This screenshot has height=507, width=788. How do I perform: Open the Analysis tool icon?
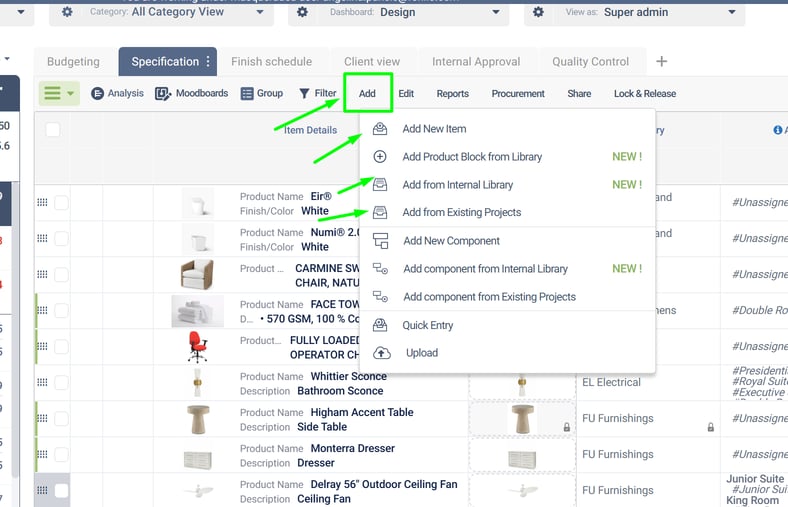coord(98,94)
